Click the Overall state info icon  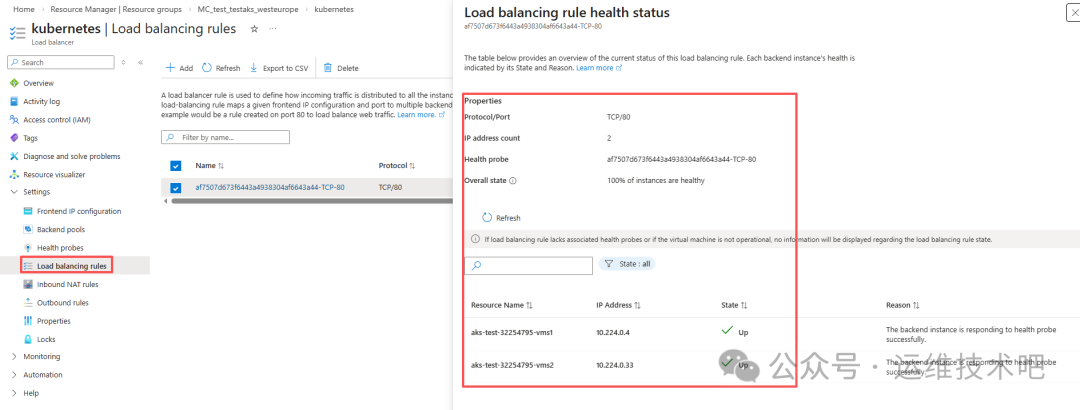coord(513,181)
